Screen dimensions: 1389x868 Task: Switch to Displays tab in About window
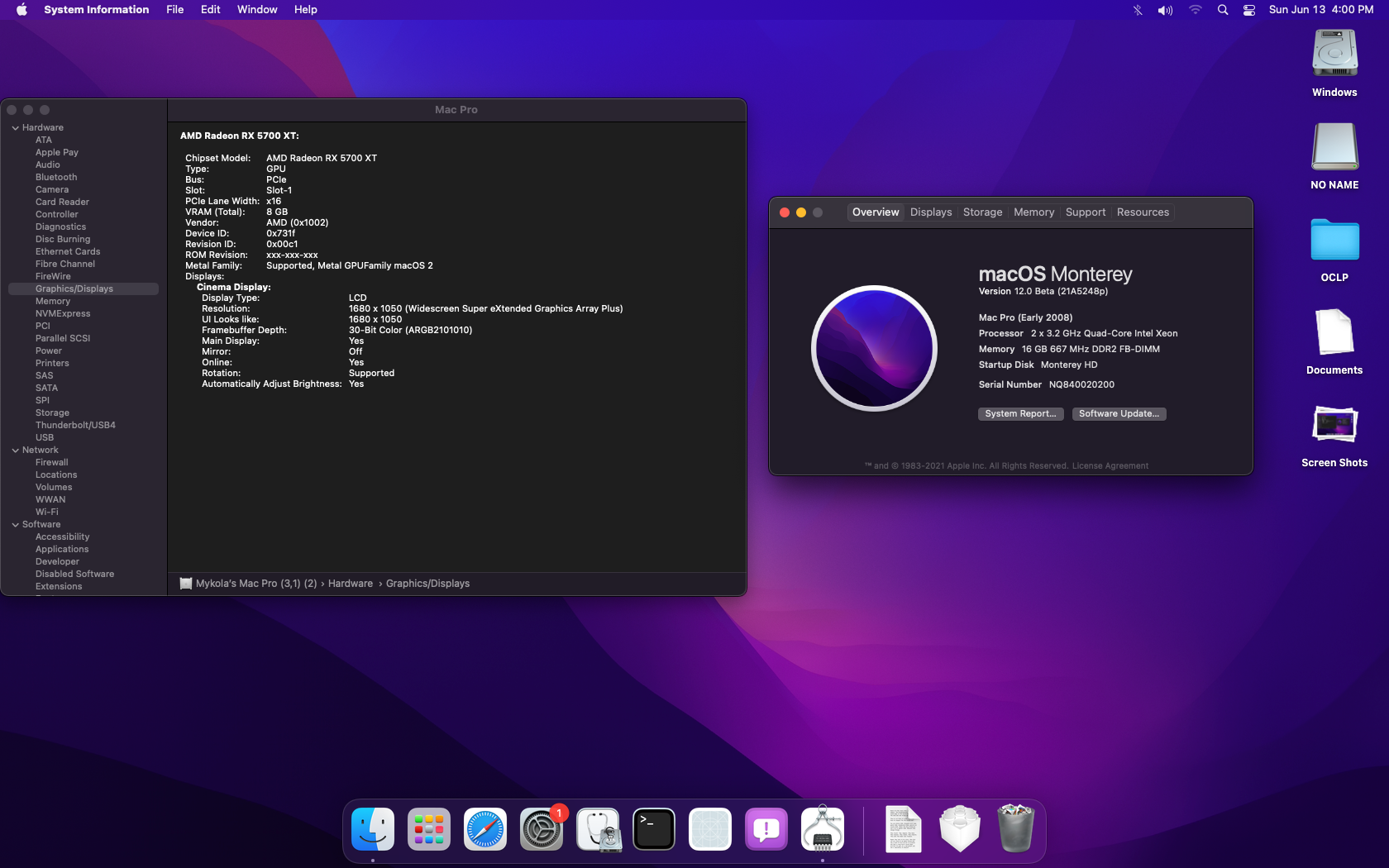tap(931, 212)
